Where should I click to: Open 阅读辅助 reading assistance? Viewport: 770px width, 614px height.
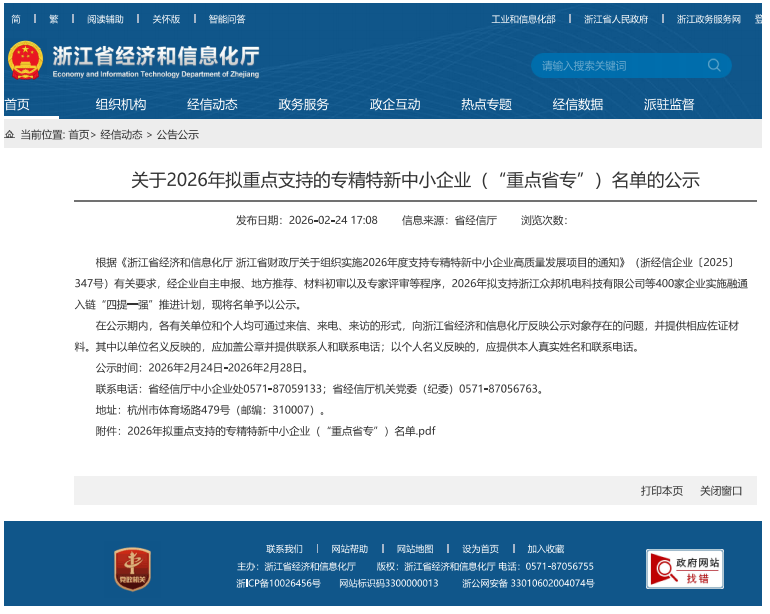(105, 19)
